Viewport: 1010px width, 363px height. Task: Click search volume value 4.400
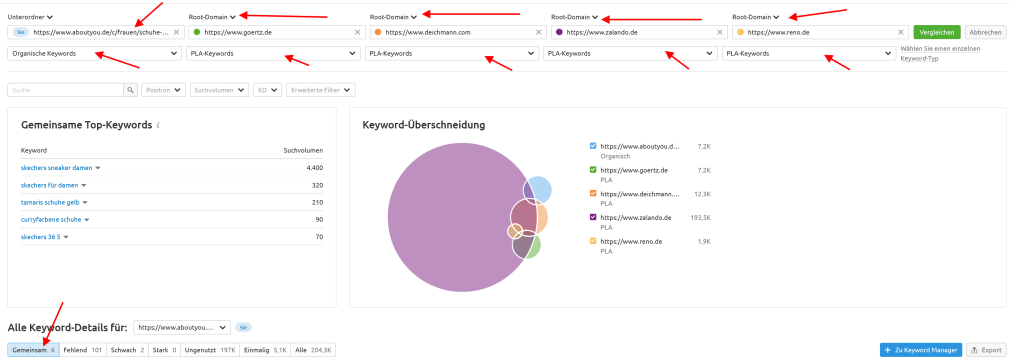pos(315,167)
